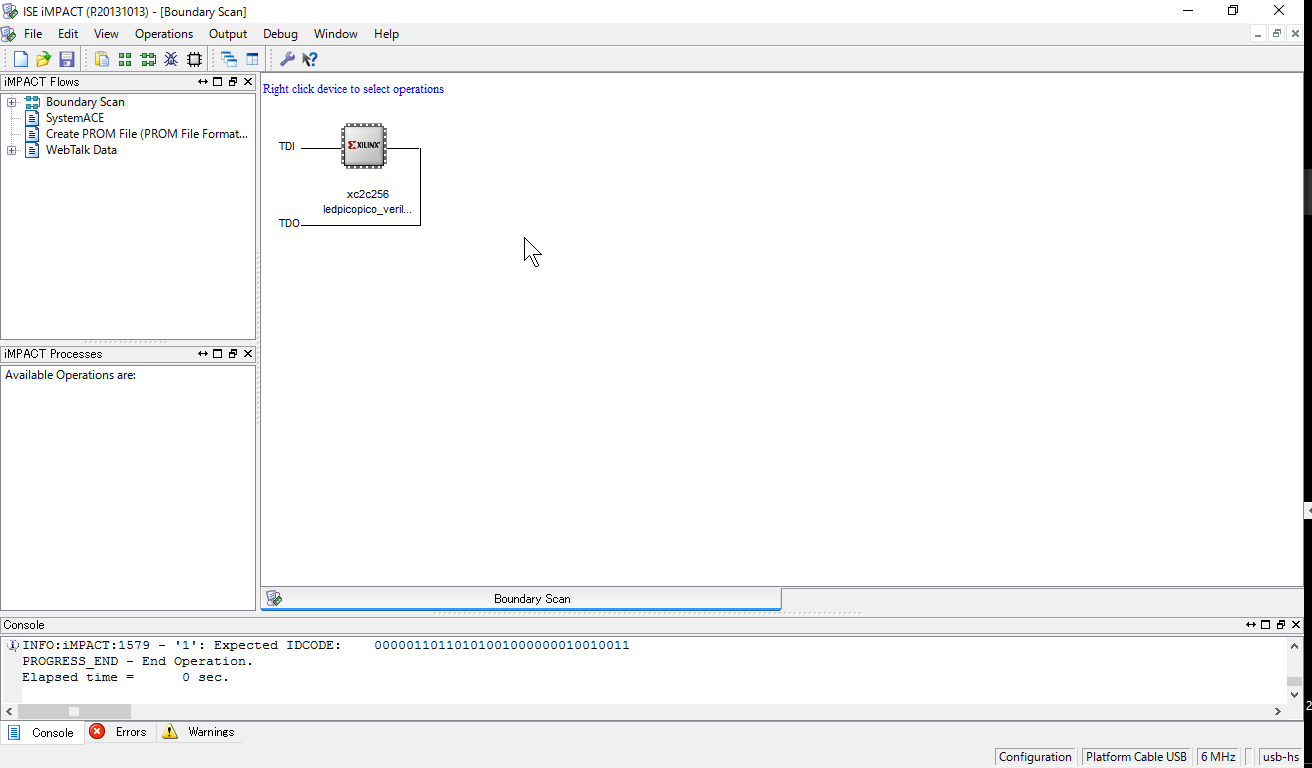
Task: Maximize the Console panel
Action: [1266, 625]
